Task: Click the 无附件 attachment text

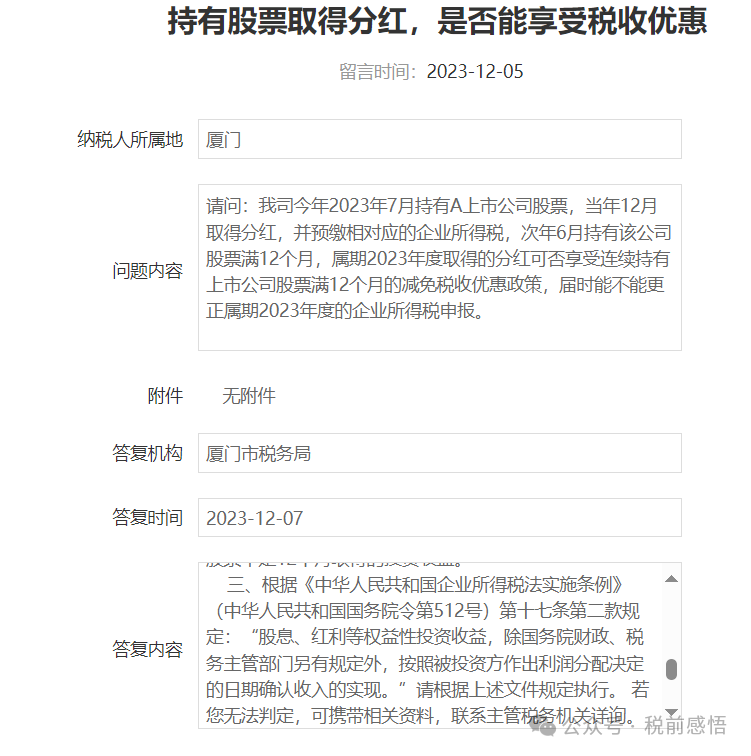Action: 249,396
